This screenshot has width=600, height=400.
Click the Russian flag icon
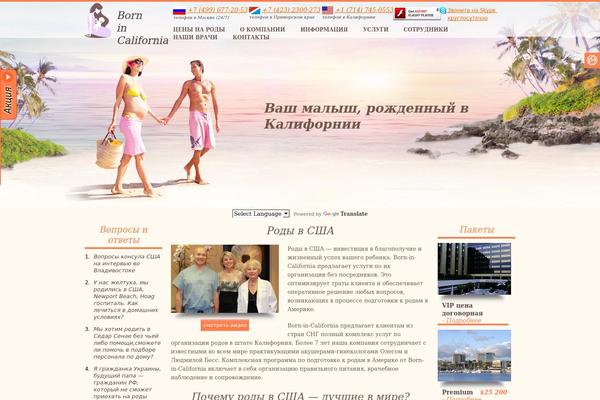tap(179, 11)
